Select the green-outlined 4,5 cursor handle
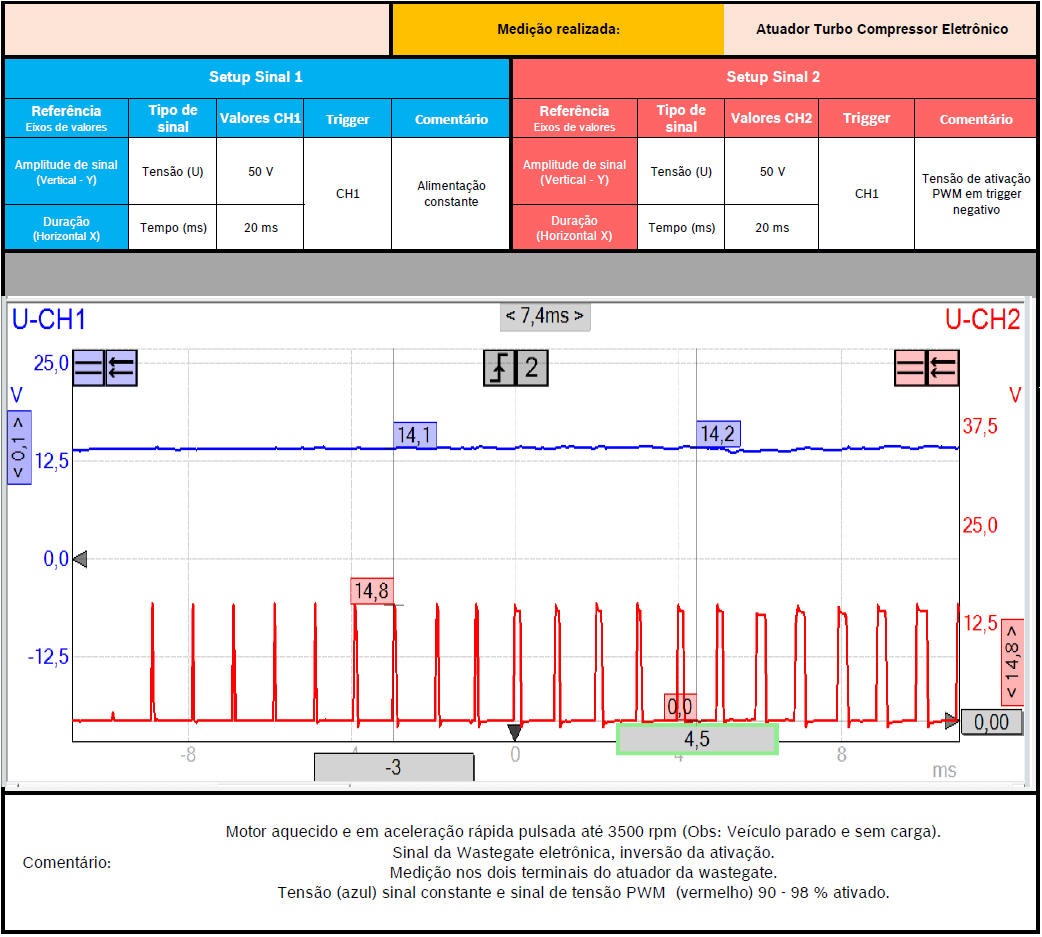Viewport: 1042px width, 937px height. 697,739
